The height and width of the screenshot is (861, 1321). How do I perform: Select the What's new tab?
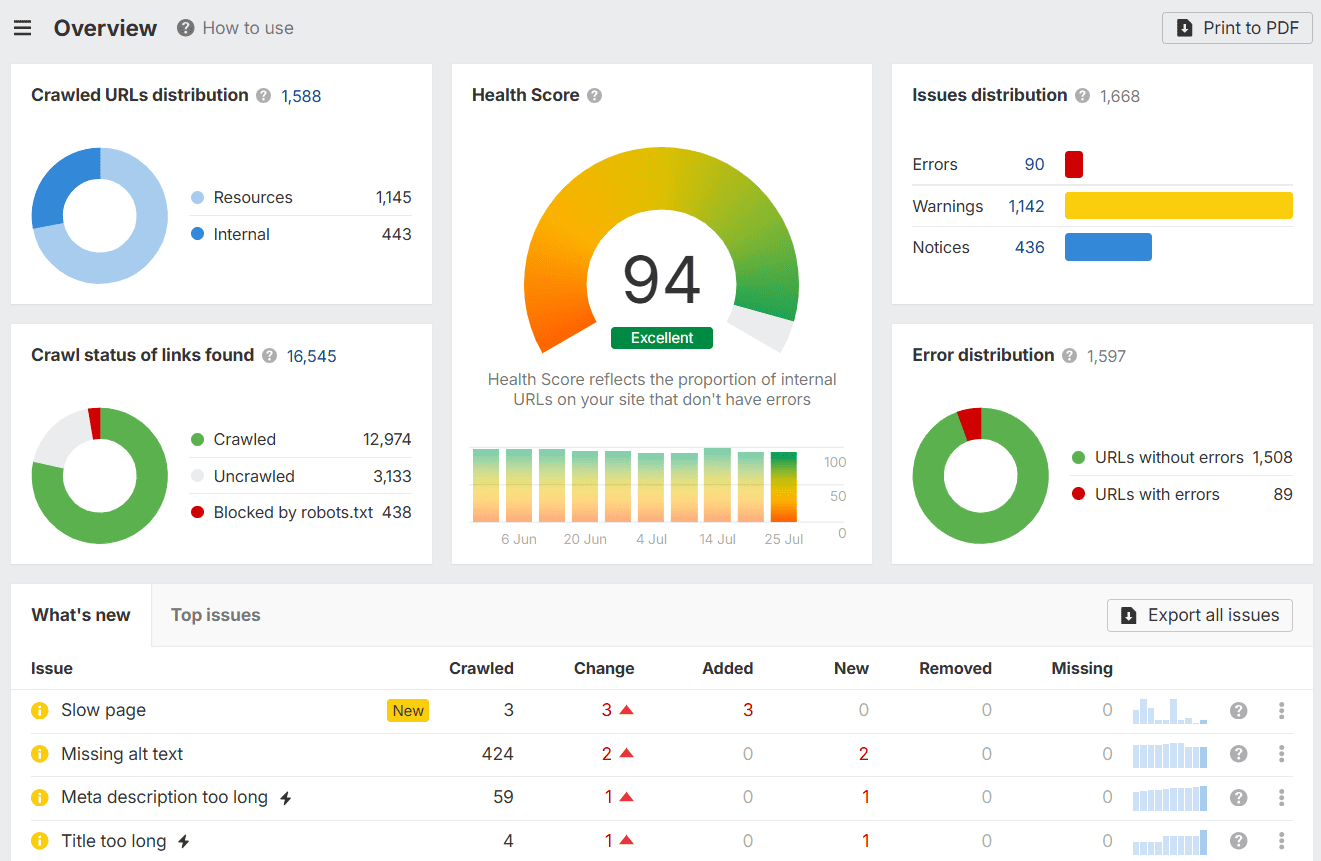pos(80,615)
